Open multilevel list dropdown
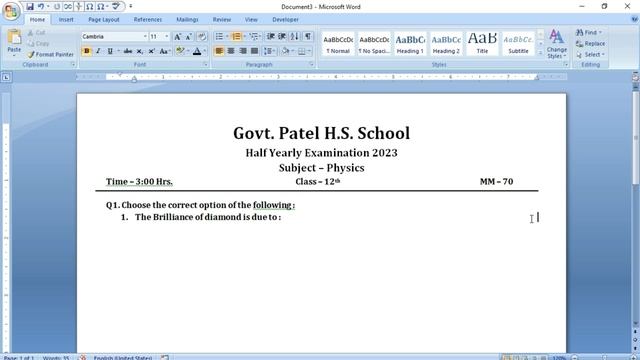 click(x=255, y=37)
